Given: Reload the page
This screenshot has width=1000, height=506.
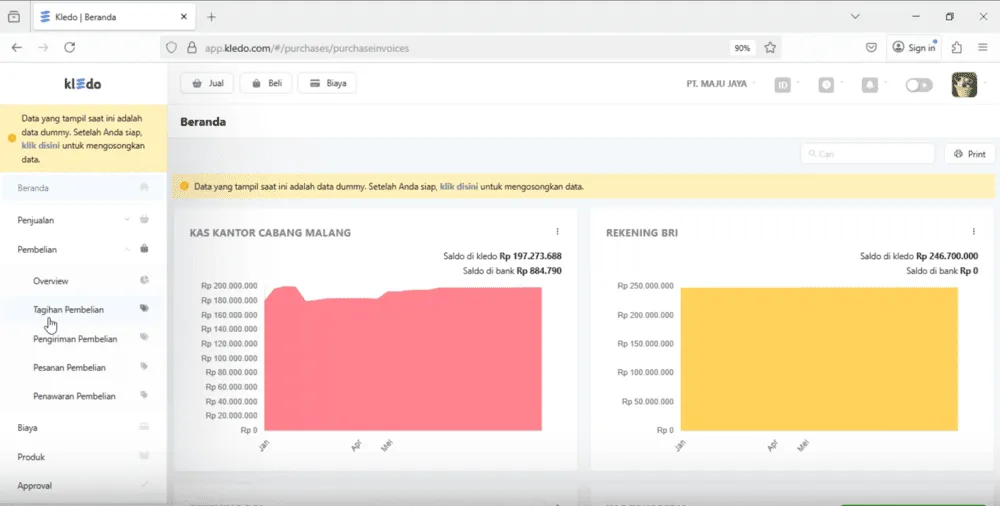Looking at the screenshot, I should pyautogui.click(x=70, y=47).
